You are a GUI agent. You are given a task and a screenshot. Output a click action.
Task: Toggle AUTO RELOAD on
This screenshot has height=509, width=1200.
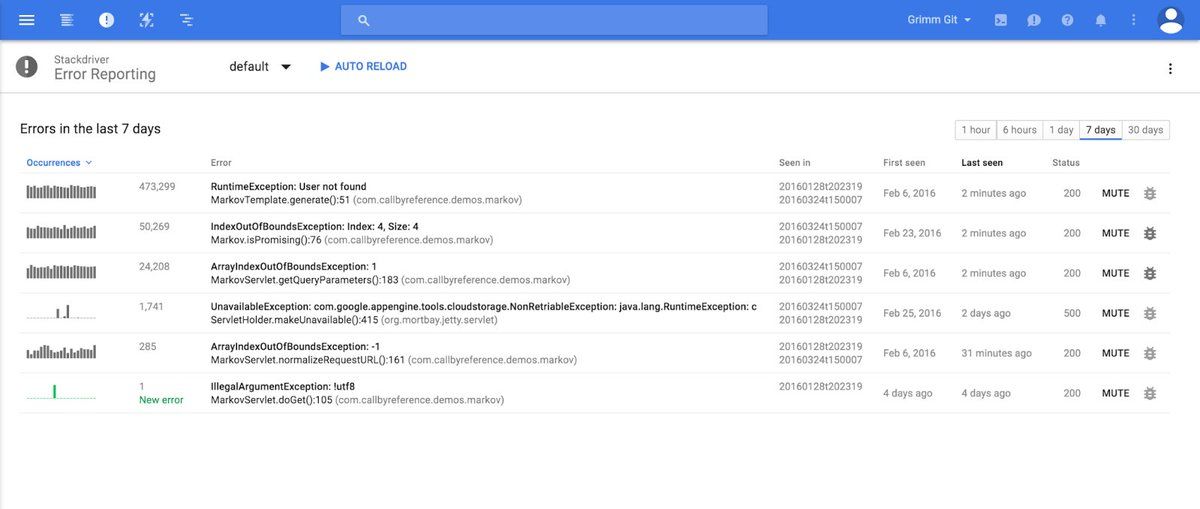[x=362, y=67]
